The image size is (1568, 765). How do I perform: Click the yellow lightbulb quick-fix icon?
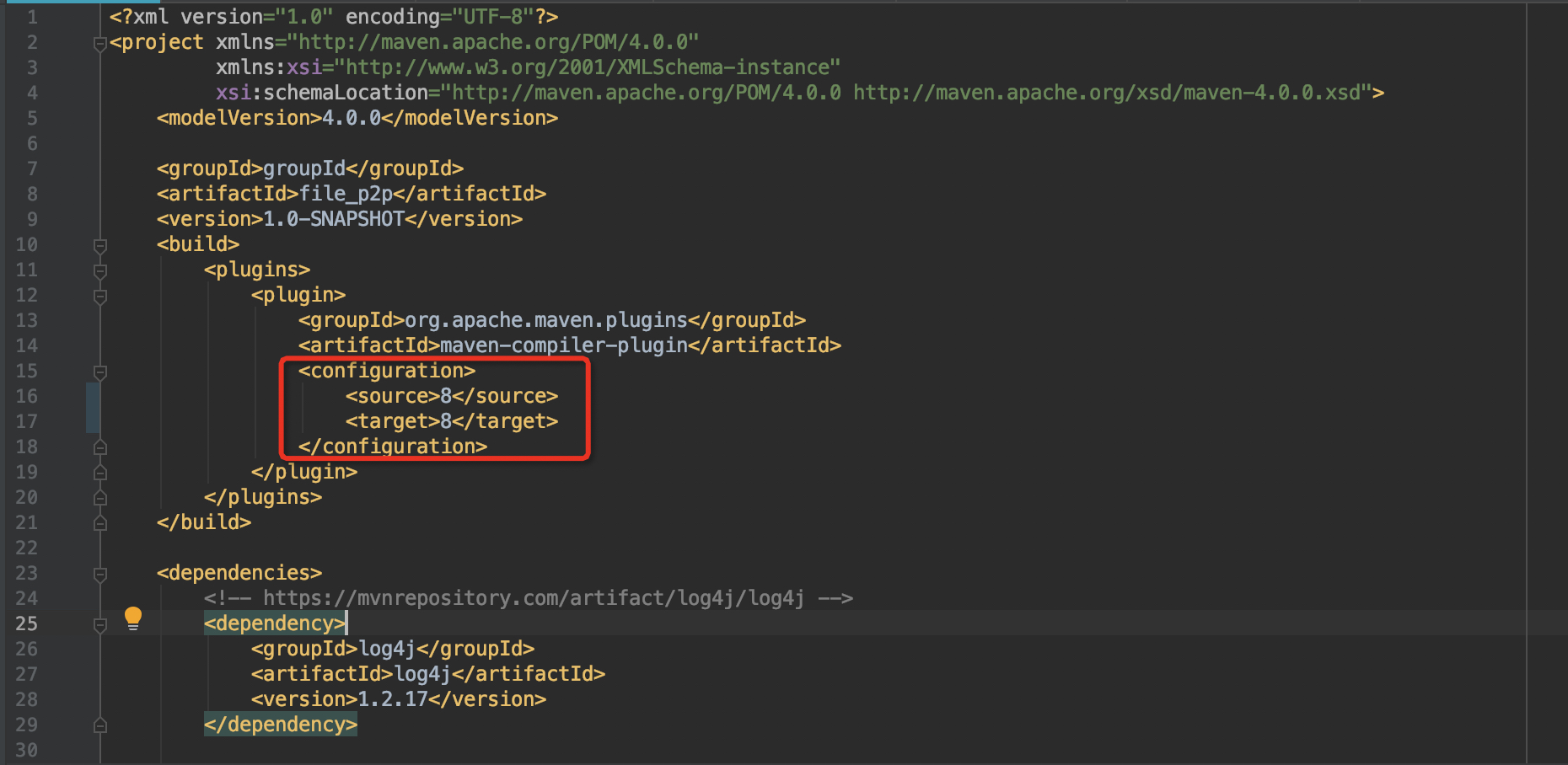point(133,619)
